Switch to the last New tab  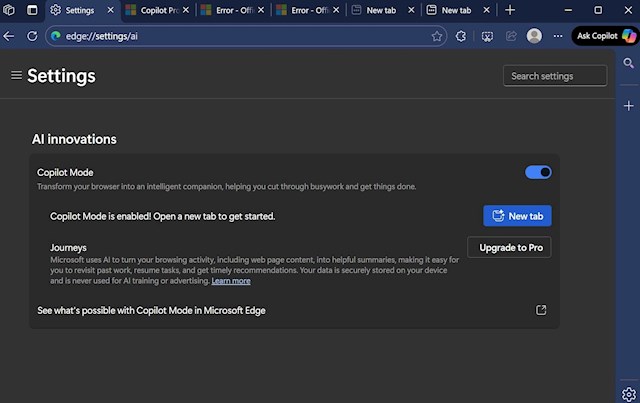coord(456,10)
